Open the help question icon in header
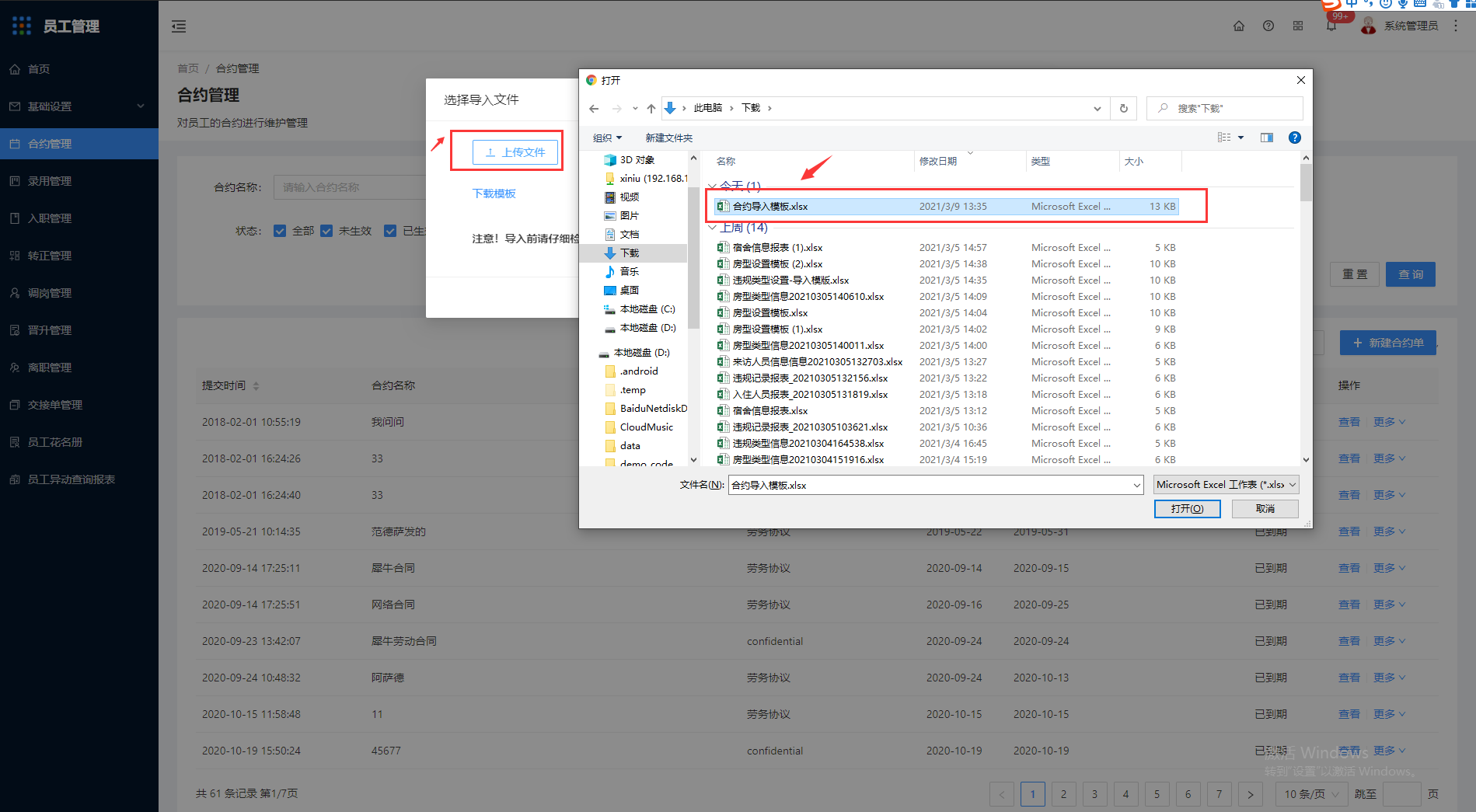This screenshot has height=812, width=1476. (1268, 26)
